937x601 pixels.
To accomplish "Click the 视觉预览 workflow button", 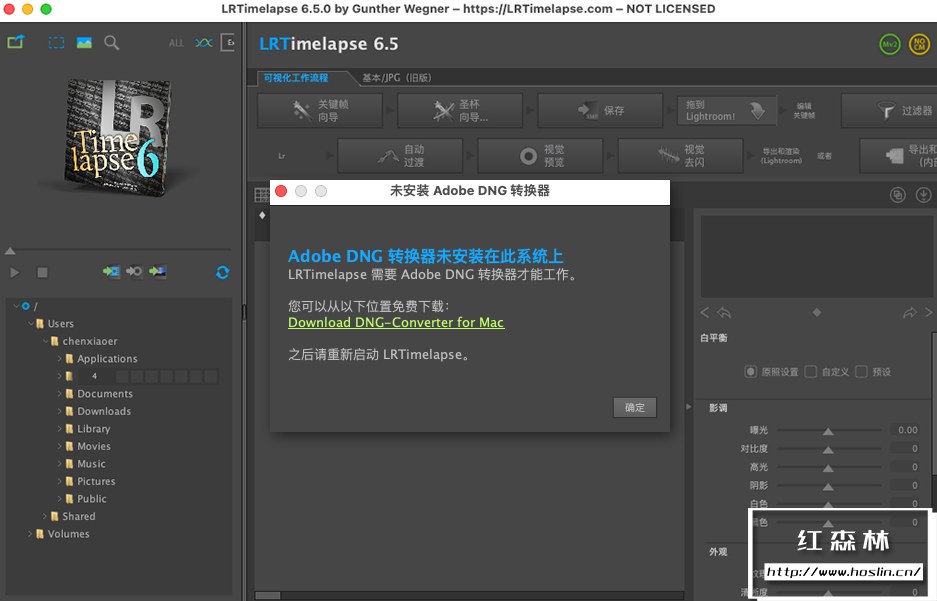I will 541,156.
